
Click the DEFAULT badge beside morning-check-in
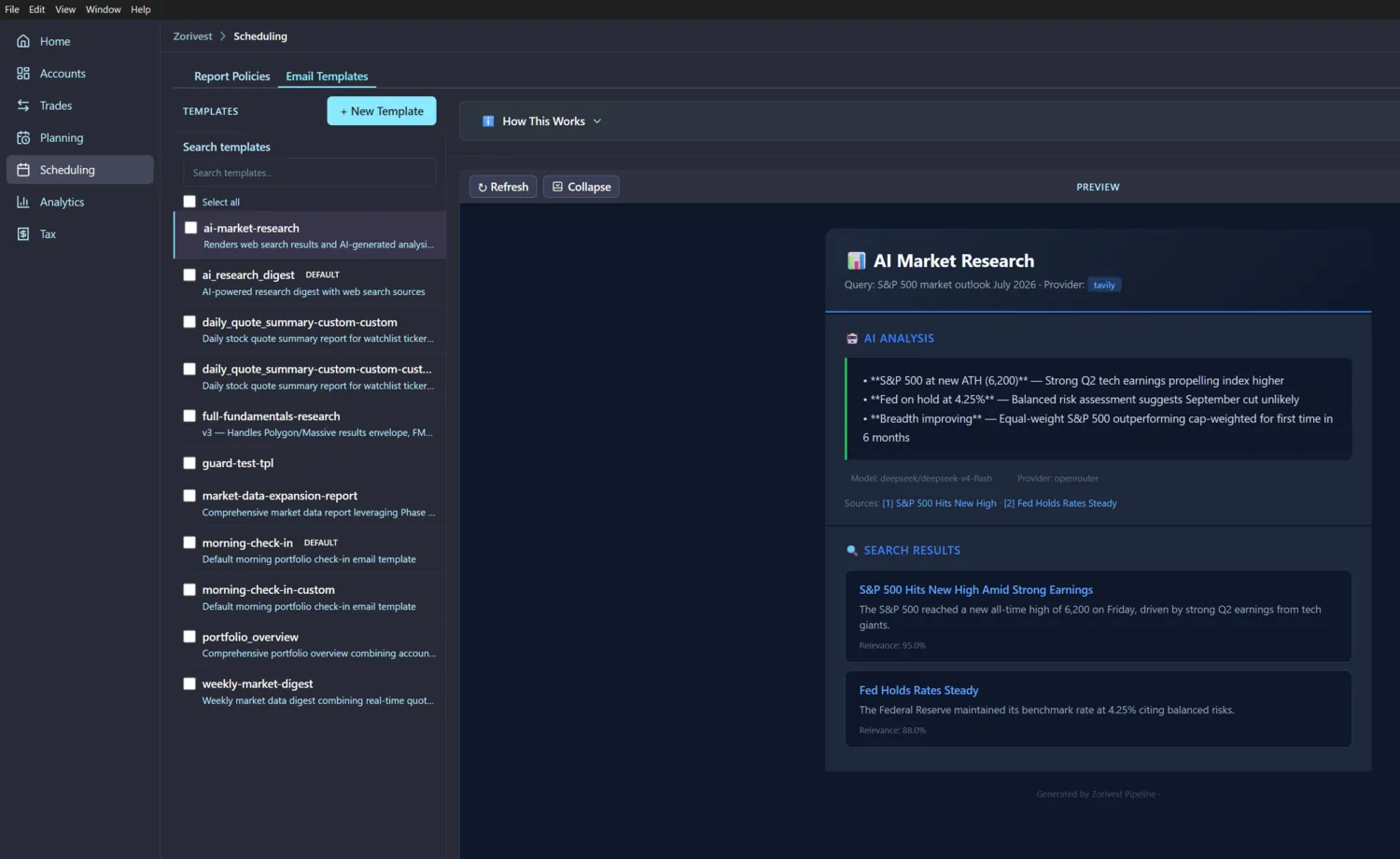(320, 542)
